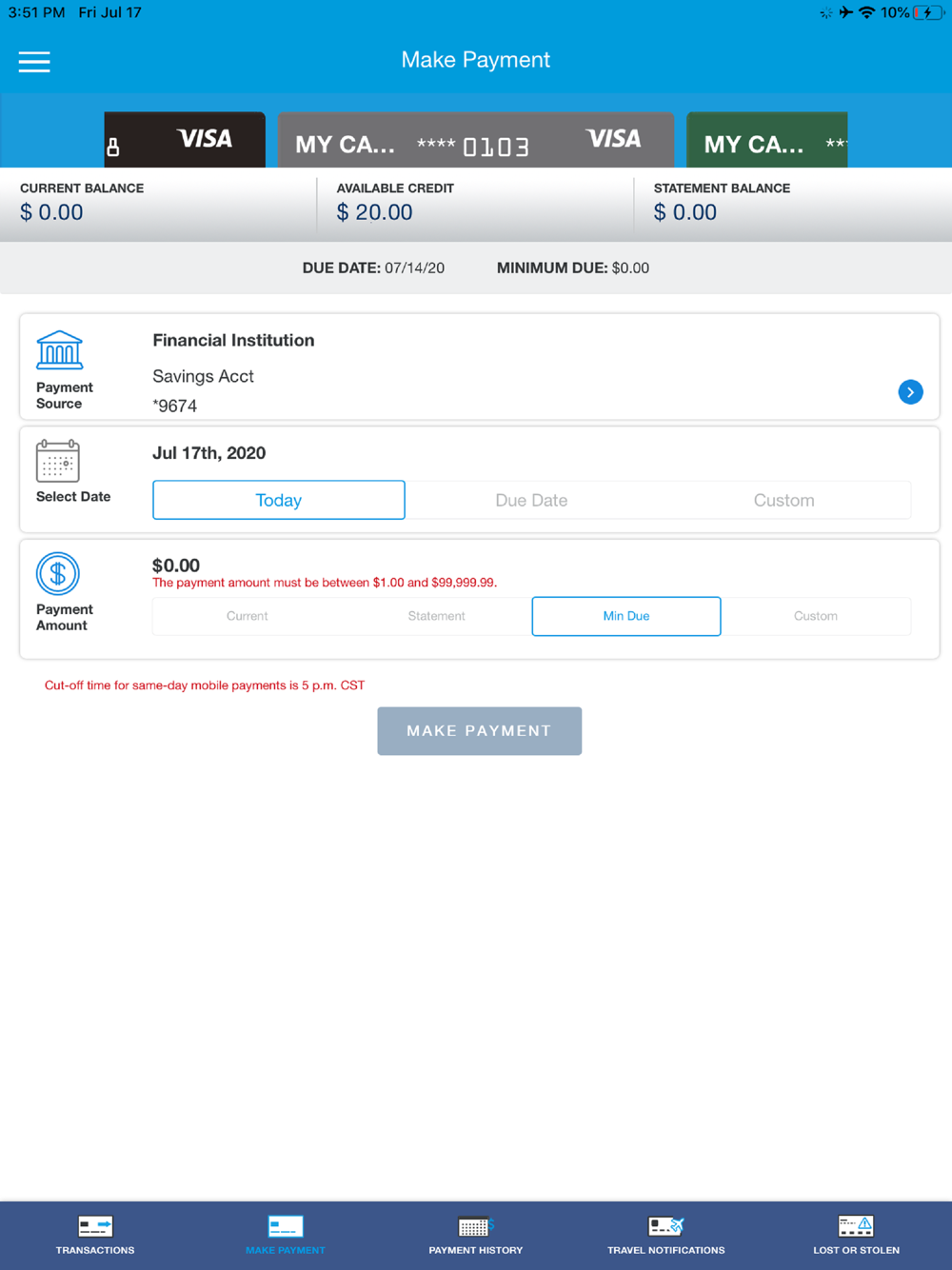Open the hamburger menu

click(34, 62)
